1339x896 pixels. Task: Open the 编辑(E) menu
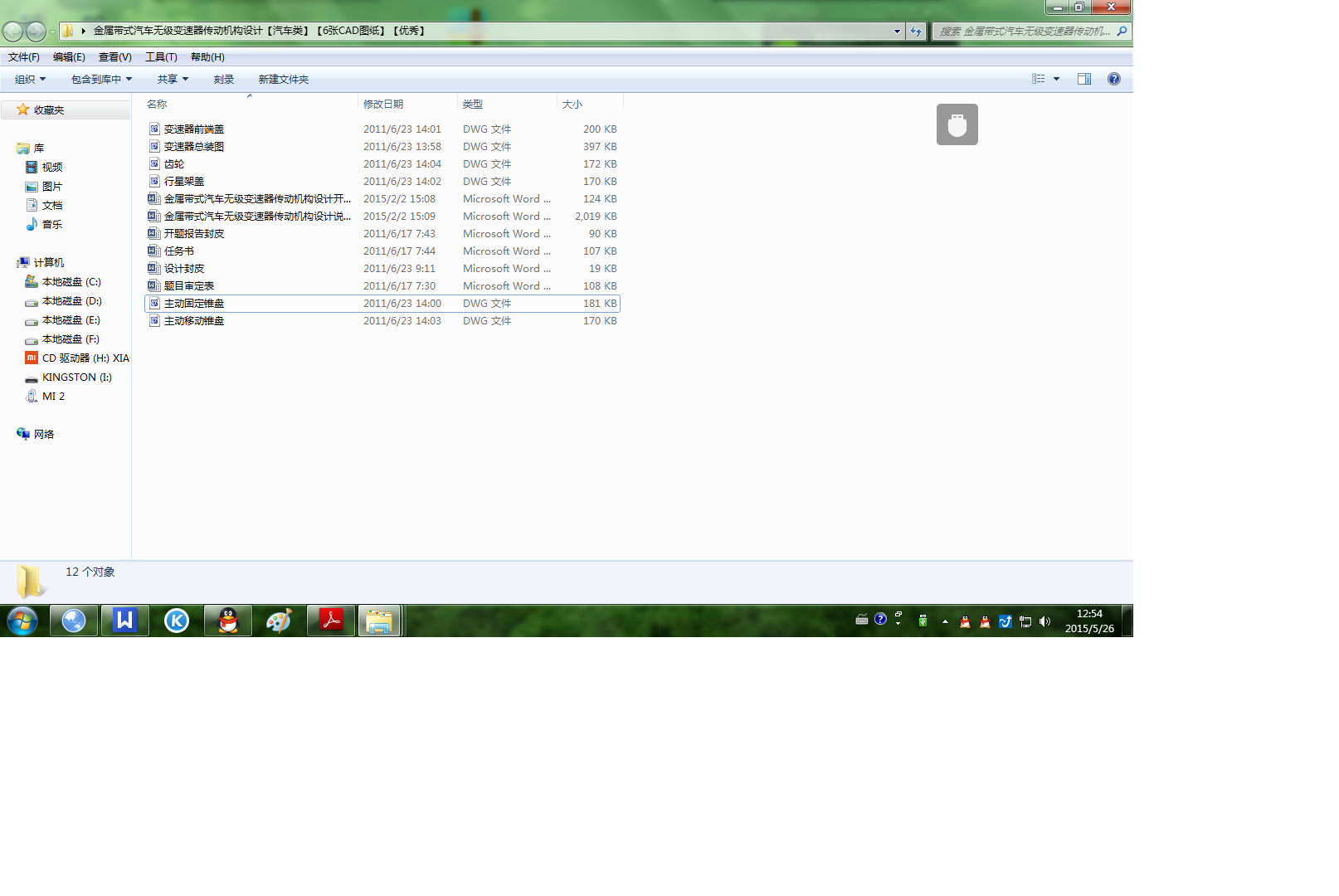[x=69, y=57]
